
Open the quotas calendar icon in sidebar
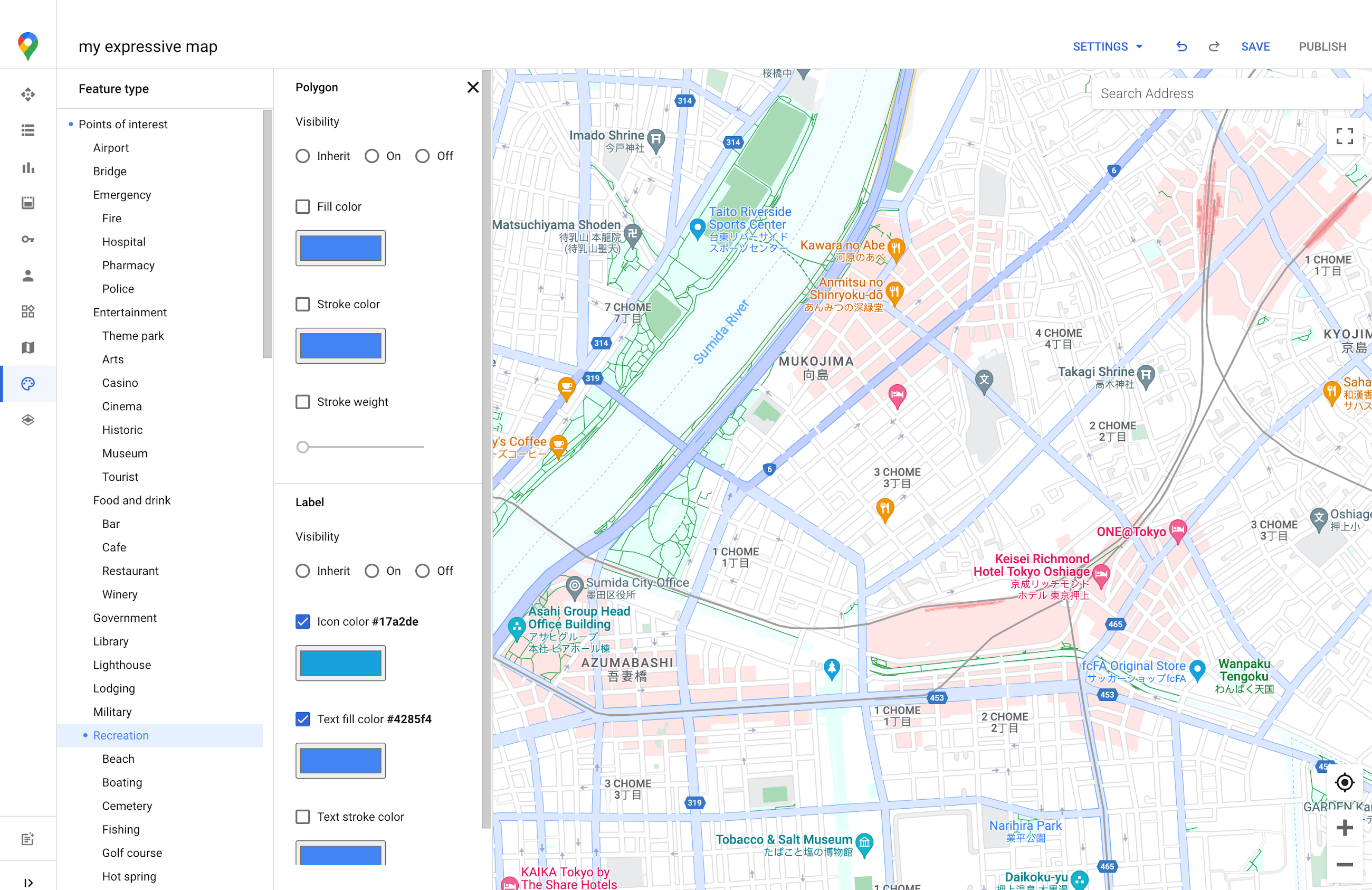pyautogui.click(x=27, y=203)
